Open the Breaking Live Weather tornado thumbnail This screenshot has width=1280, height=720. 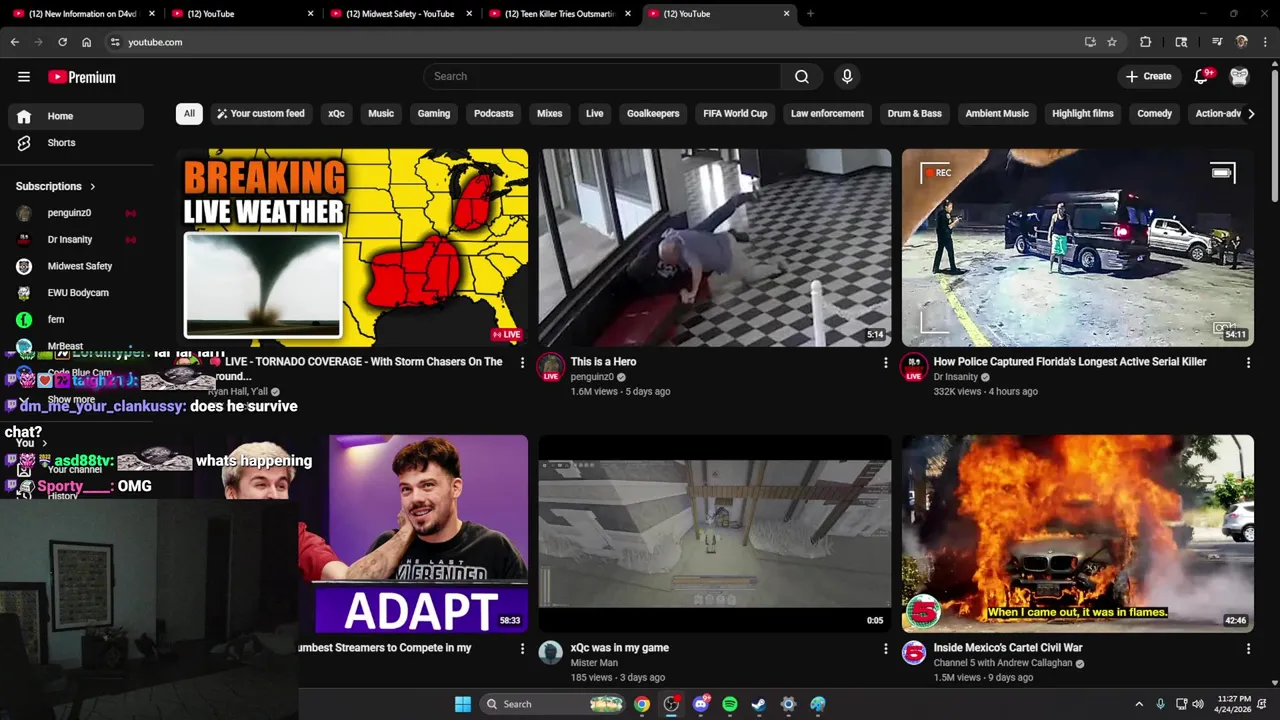(352, 247)
